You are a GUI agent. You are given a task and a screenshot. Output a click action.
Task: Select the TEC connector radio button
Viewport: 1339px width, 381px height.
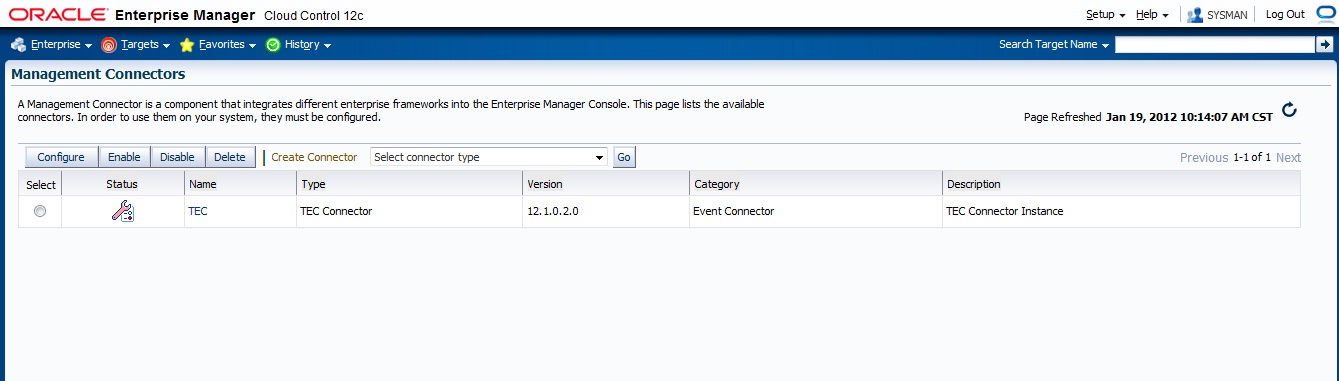[40, 211]
